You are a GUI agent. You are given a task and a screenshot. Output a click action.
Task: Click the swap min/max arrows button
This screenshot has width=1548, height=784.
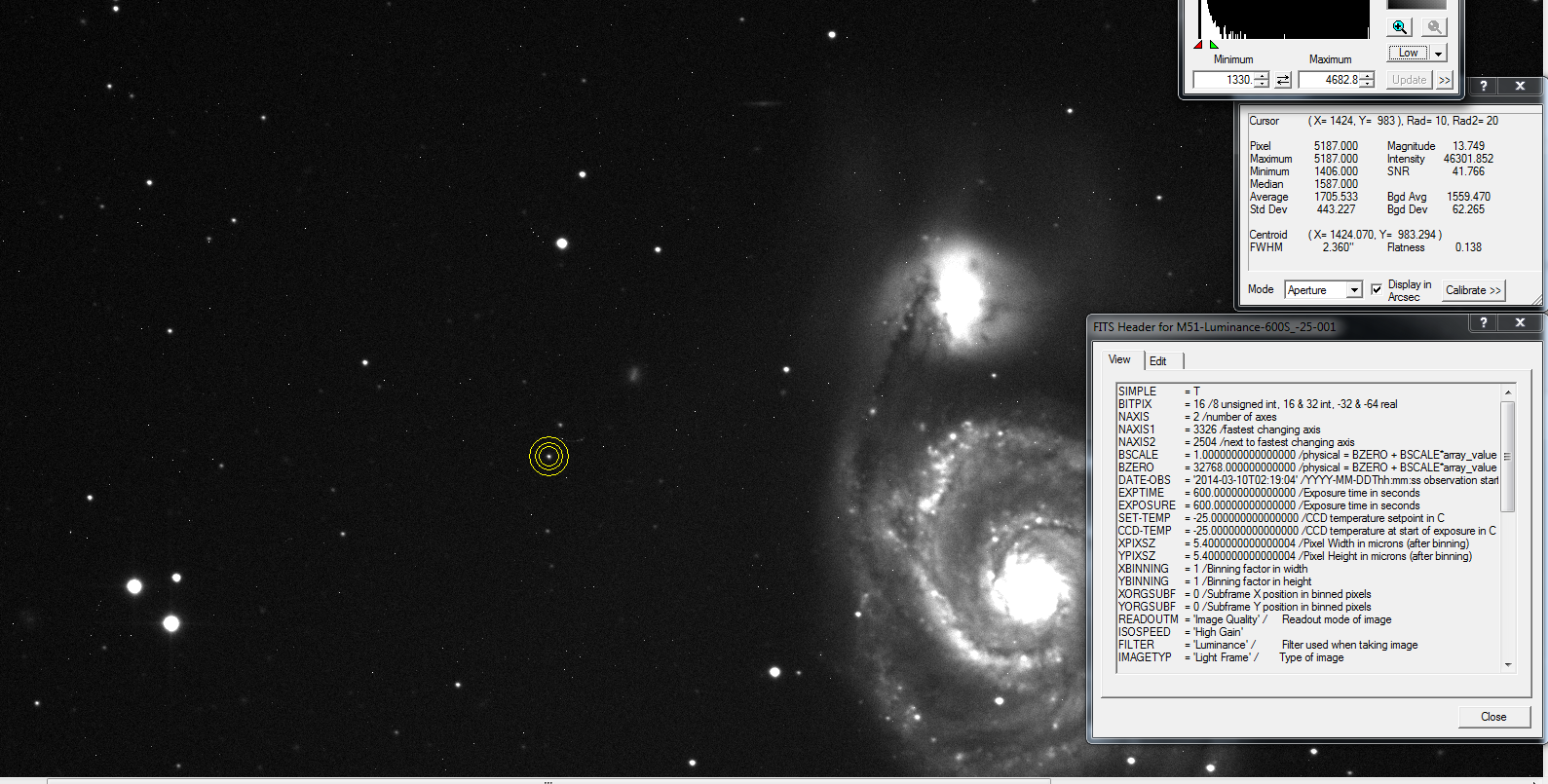coord(1283,80)
